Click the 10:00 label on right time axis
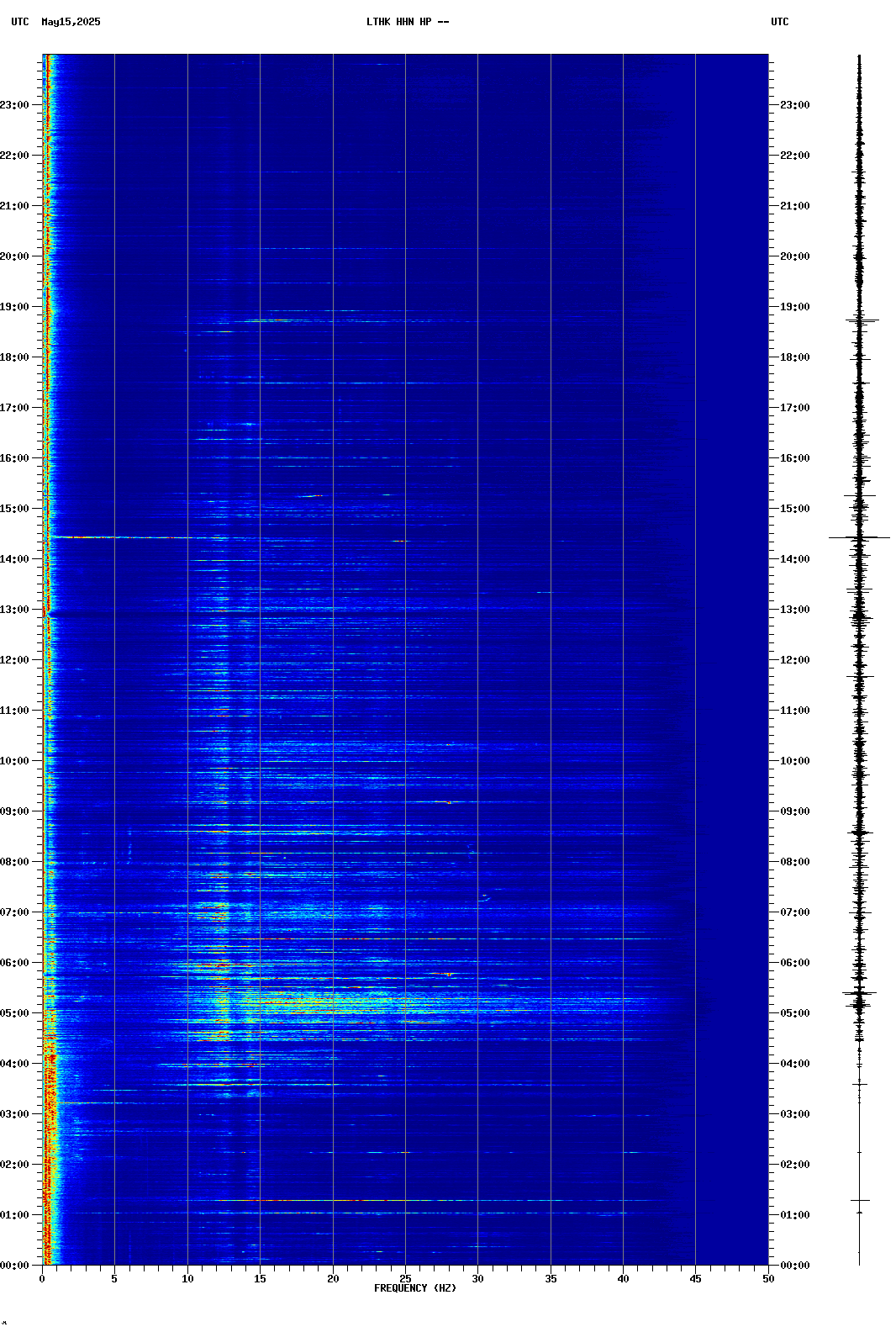 click(795, 761)
